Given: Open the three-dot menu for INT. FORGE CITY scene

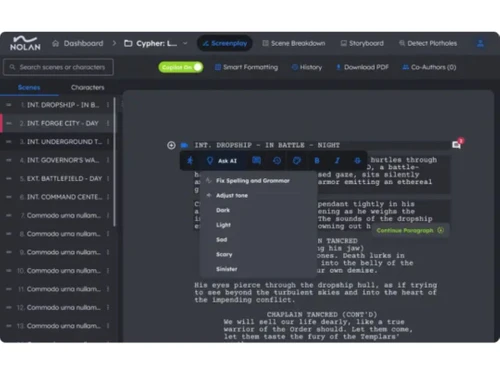Looking at the screenshot, I should click(108, 123).
